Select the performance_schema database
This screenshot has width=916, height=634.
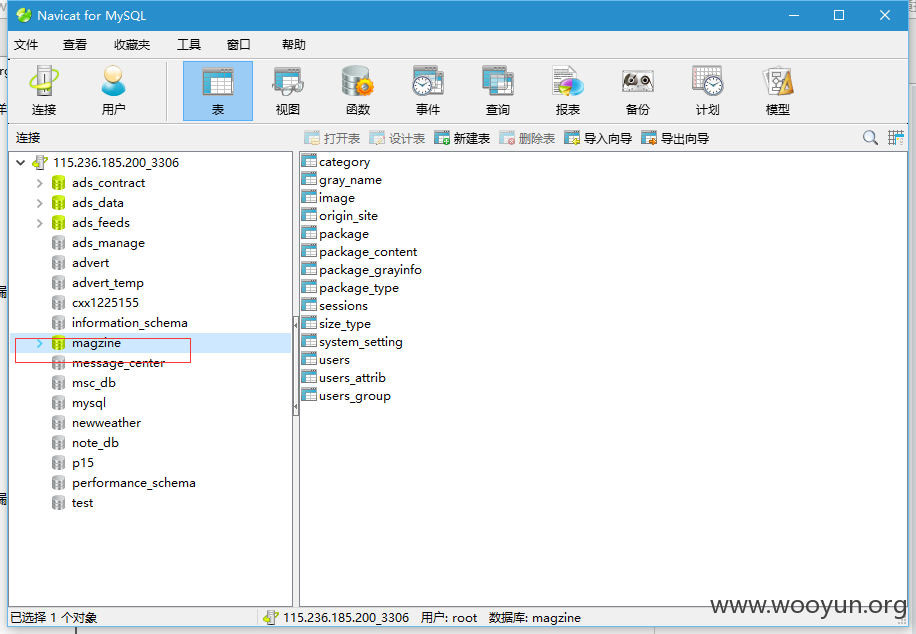click(133, 483)
